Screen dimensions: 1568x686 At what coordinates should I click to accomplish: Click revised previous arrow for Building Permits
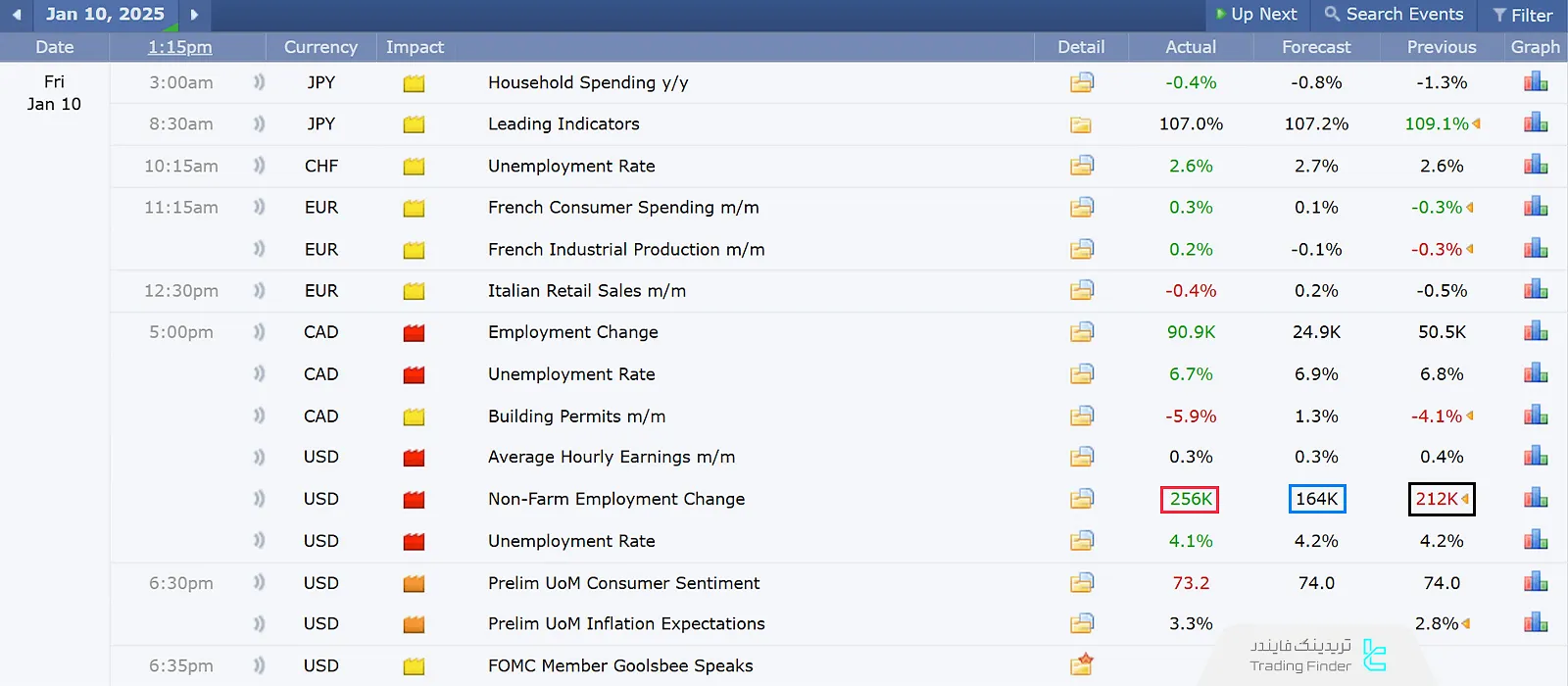(1469, 416)
